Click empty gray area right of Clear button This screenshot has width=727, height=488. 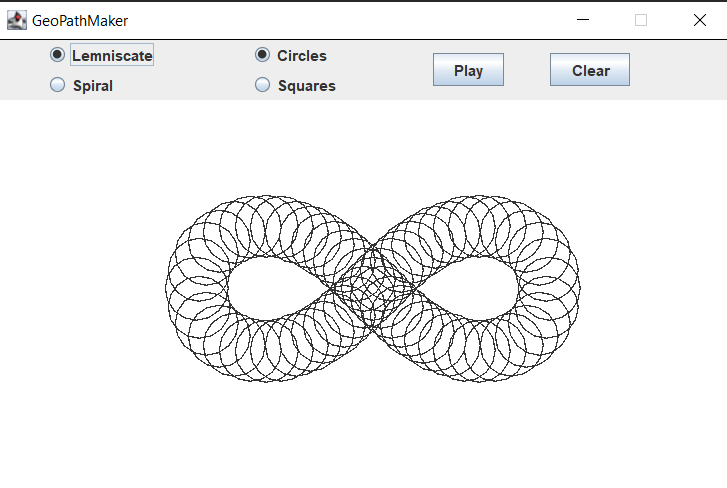678,70
